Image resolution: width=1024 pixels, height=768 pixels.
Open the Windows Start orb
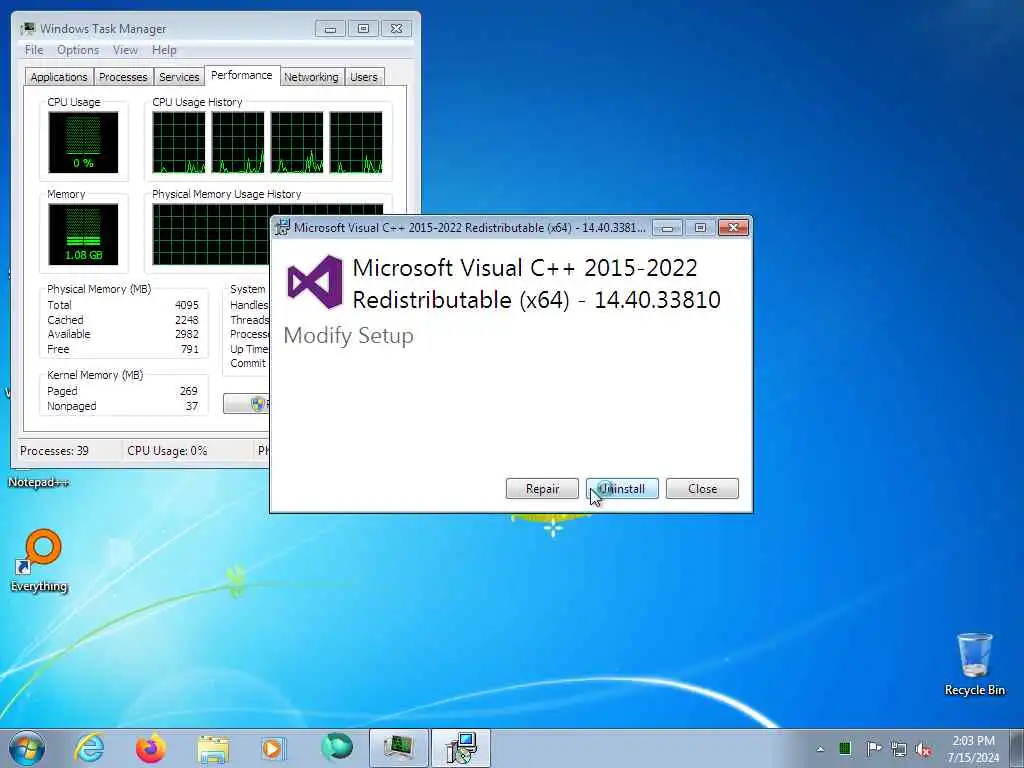tap(27, 748)
